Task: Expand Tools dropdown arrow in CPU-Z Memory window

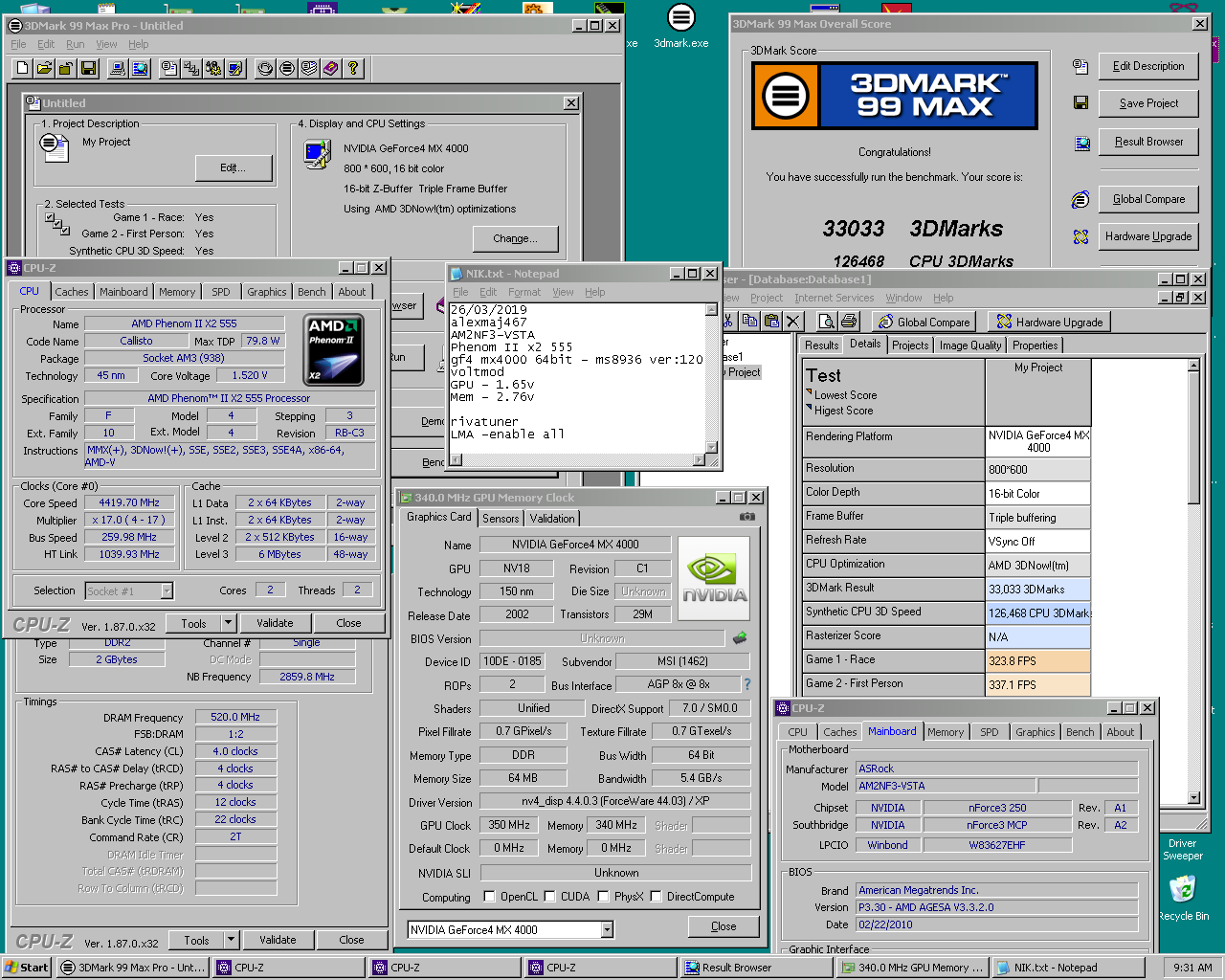Action: [x=231, y=940]
